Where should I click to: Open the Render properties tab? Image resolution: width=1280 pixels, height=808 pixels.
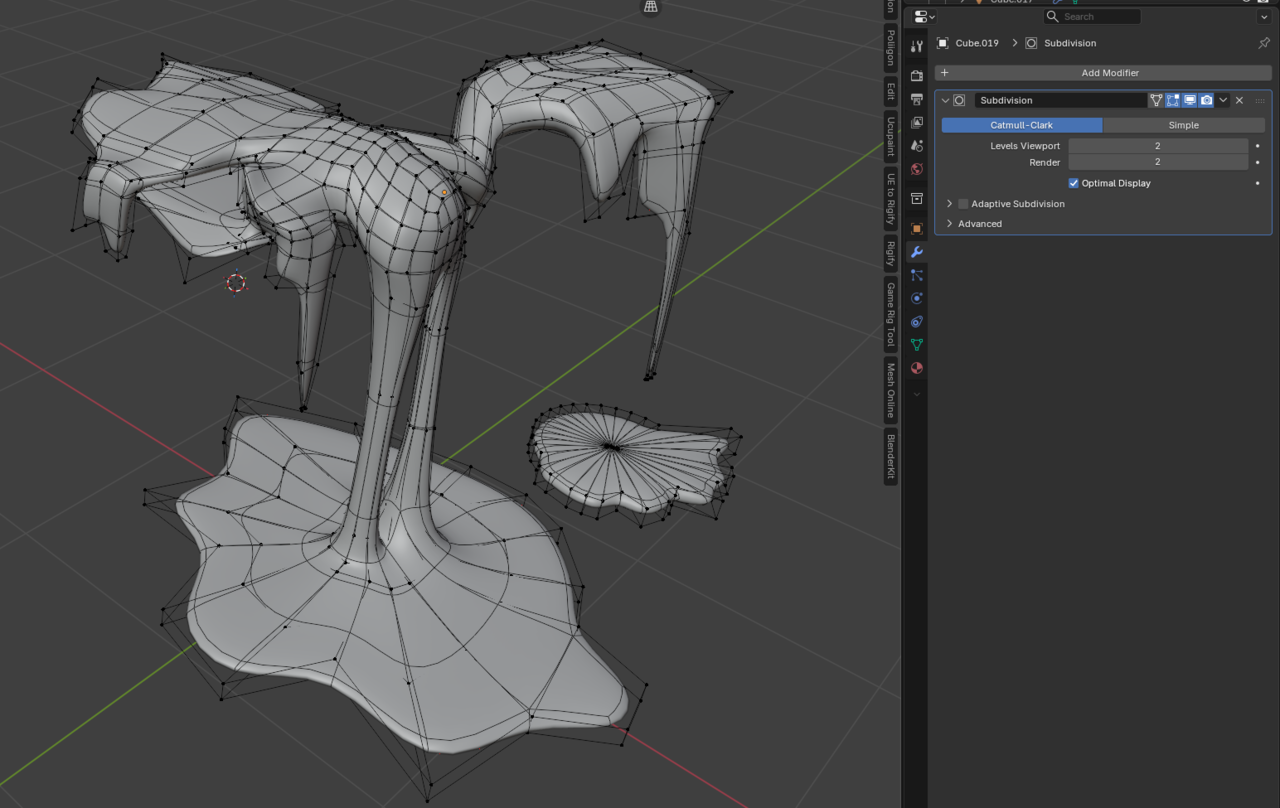coord(916,76)
